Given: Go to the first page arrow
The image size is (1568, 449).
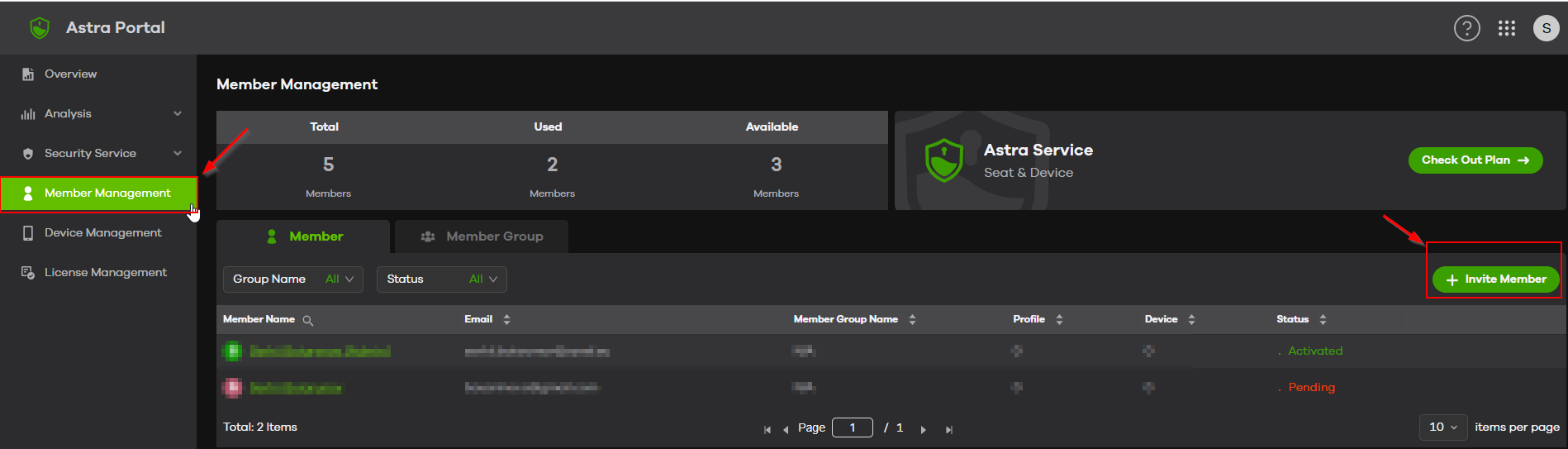Looking at the screenshot, I should tap(767, 429).
